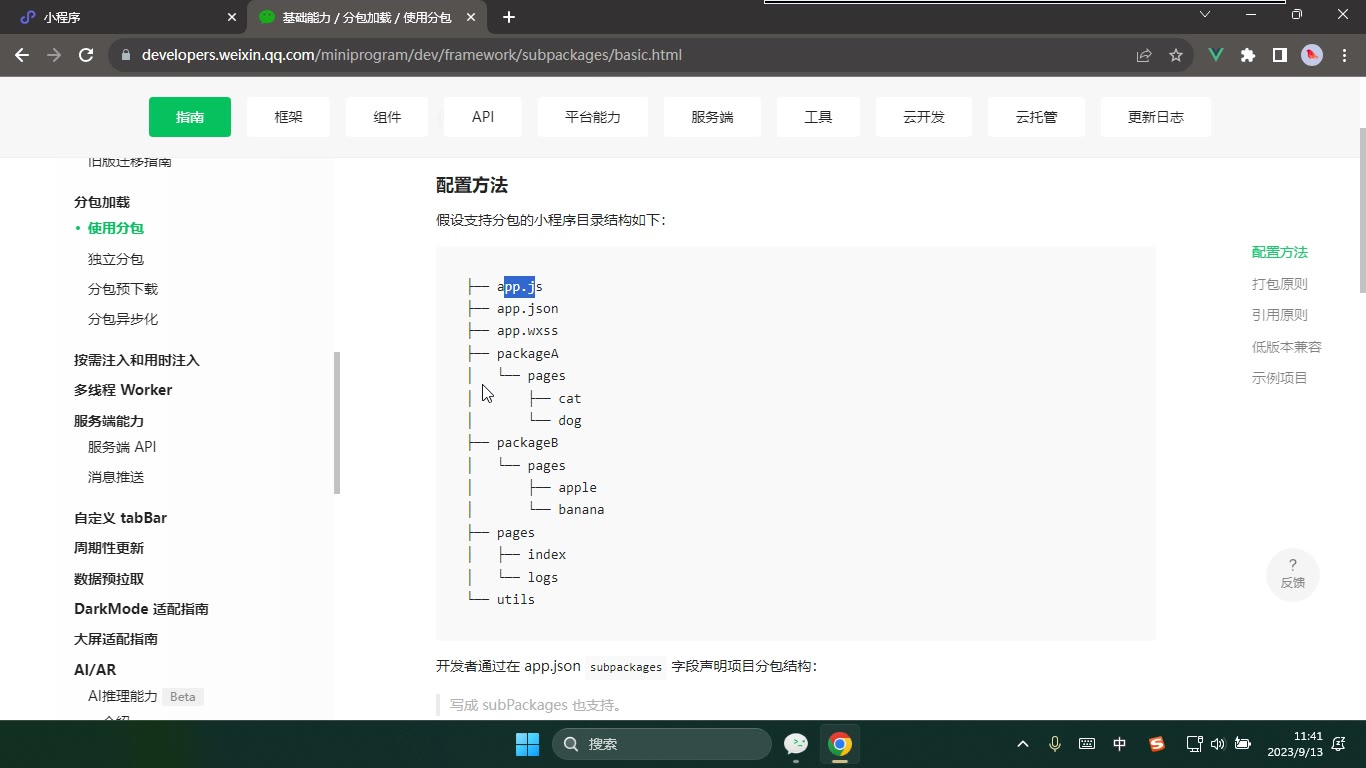Select the 指南 navigation tab
The height and width of the screenshot is (768, 1366).
190,117
